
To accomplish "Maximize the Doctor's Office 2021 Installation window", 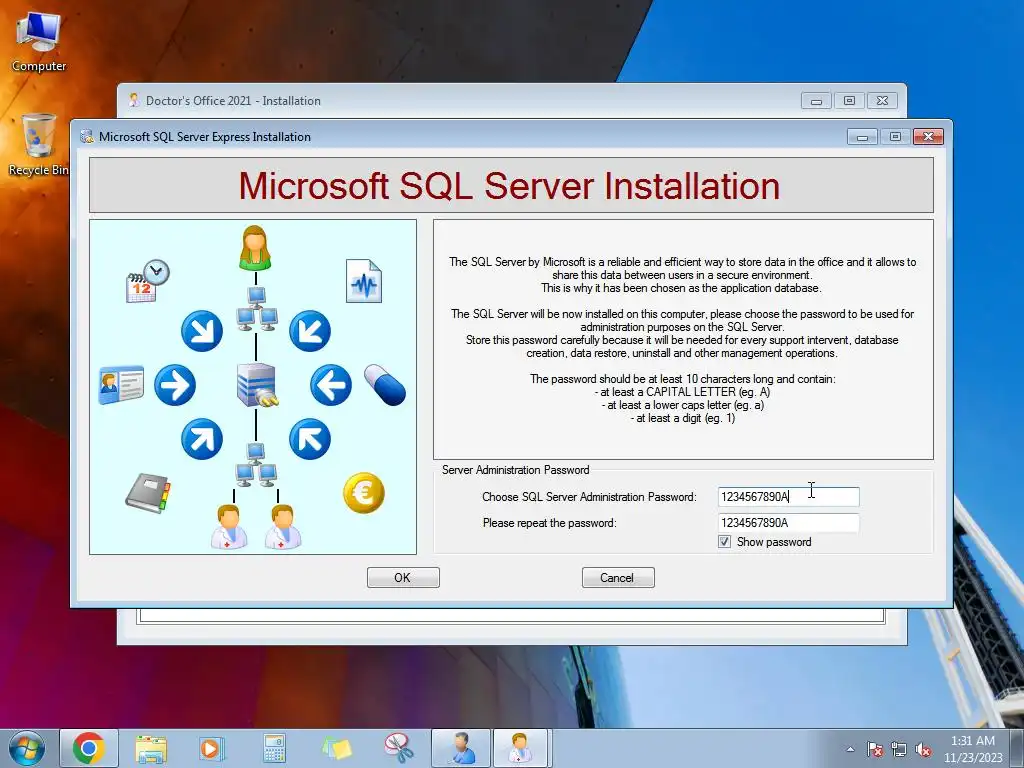I will tap(849, 101).
